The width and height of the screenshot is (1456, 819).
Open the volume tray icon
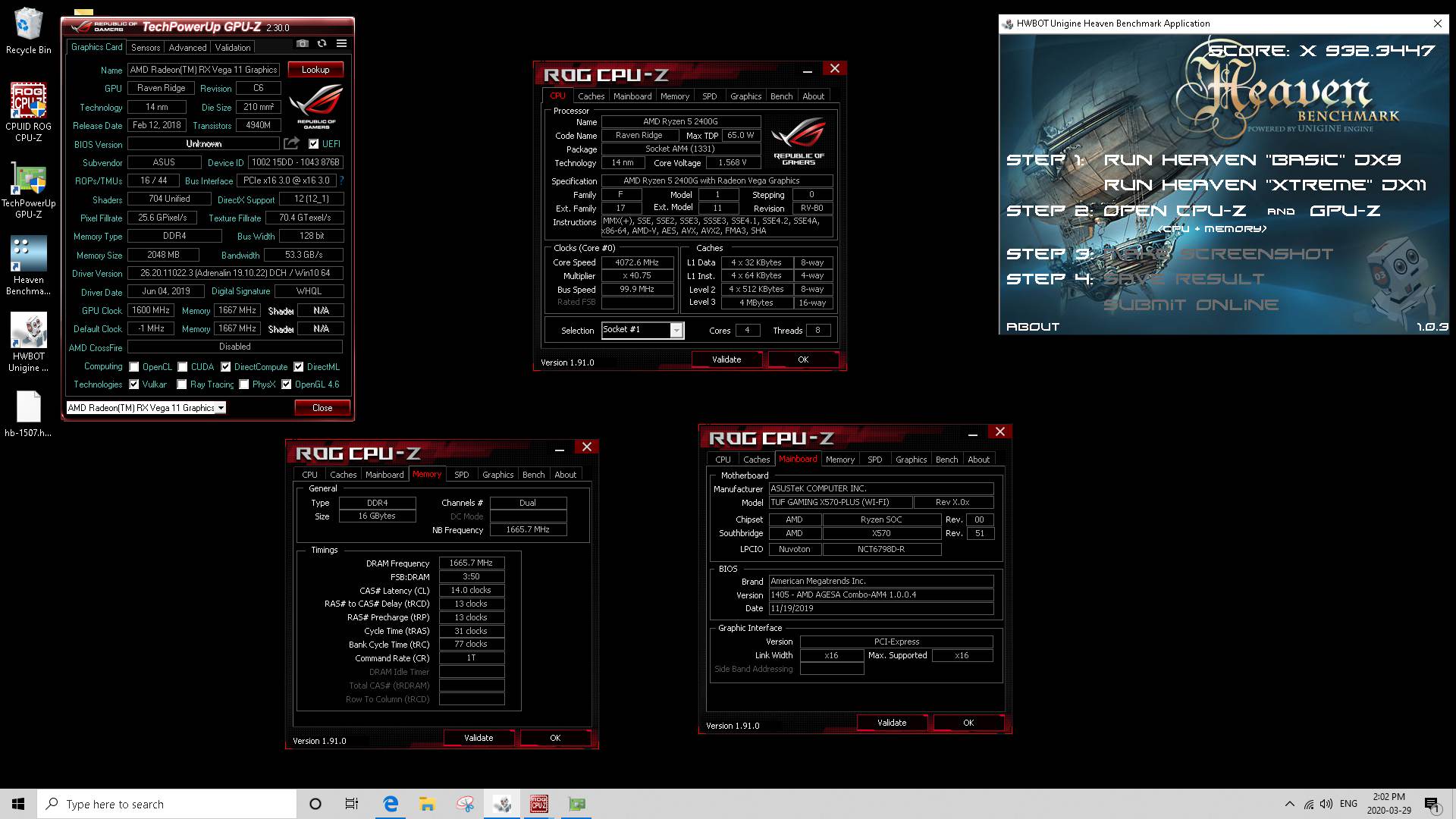(1326, 804)
